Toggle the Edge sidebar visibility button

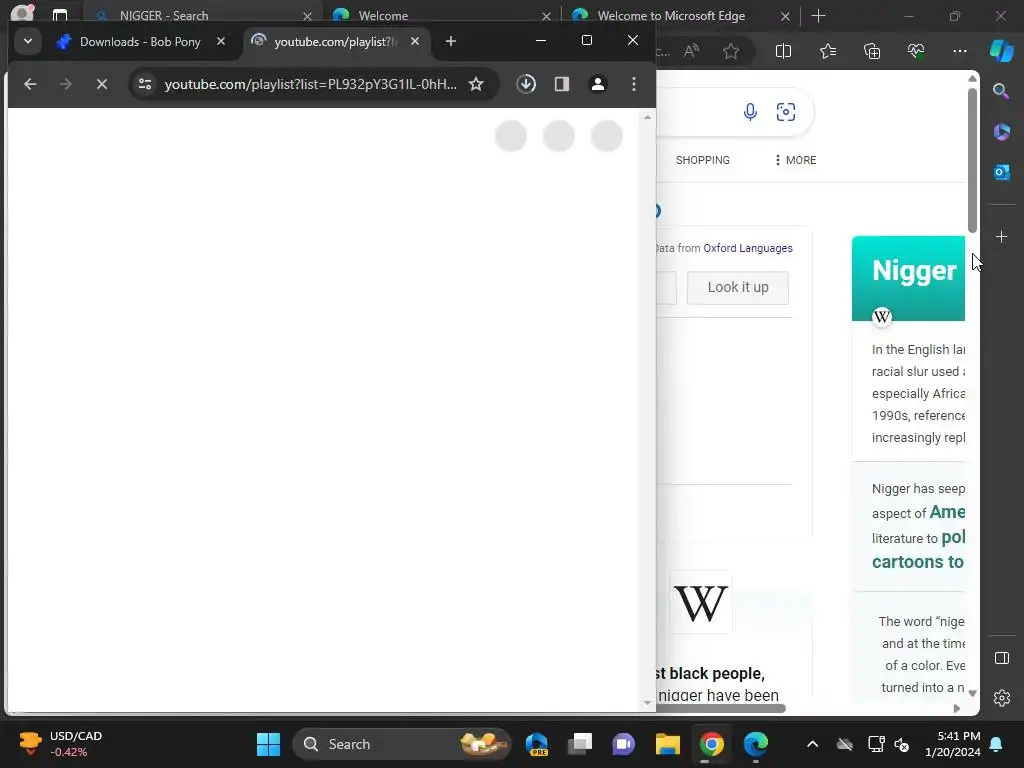pyautogui.click(x=1001, y=658)
